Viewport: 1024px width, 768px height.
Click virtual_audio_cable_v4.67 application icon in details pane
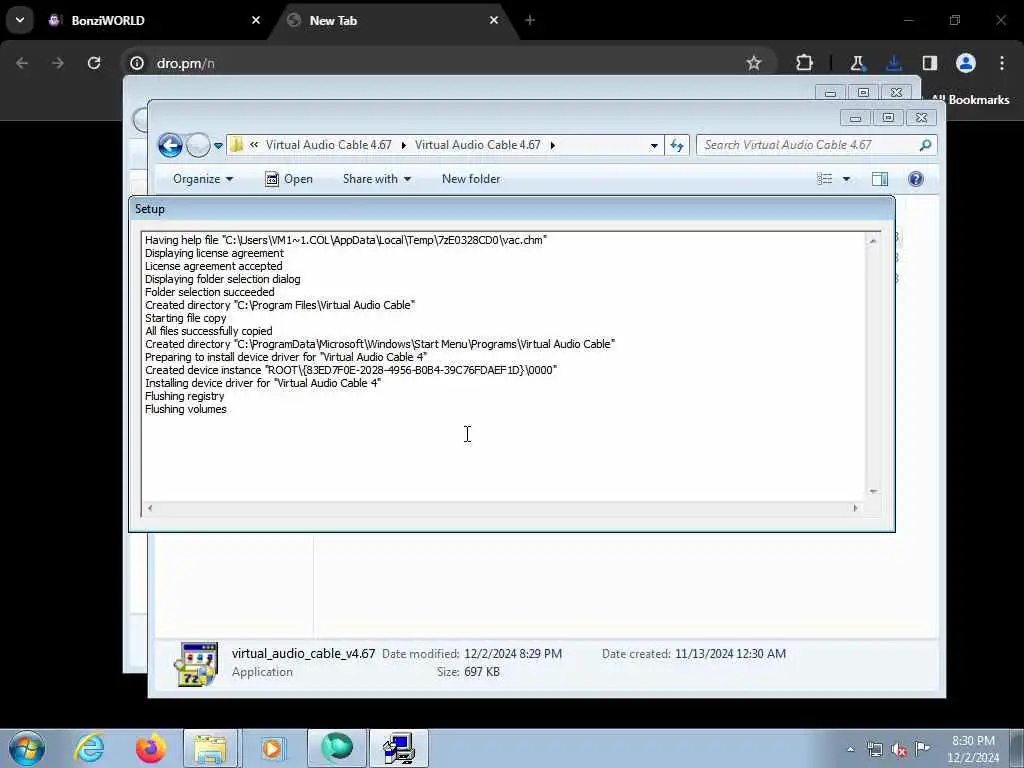tap(196, 664)
